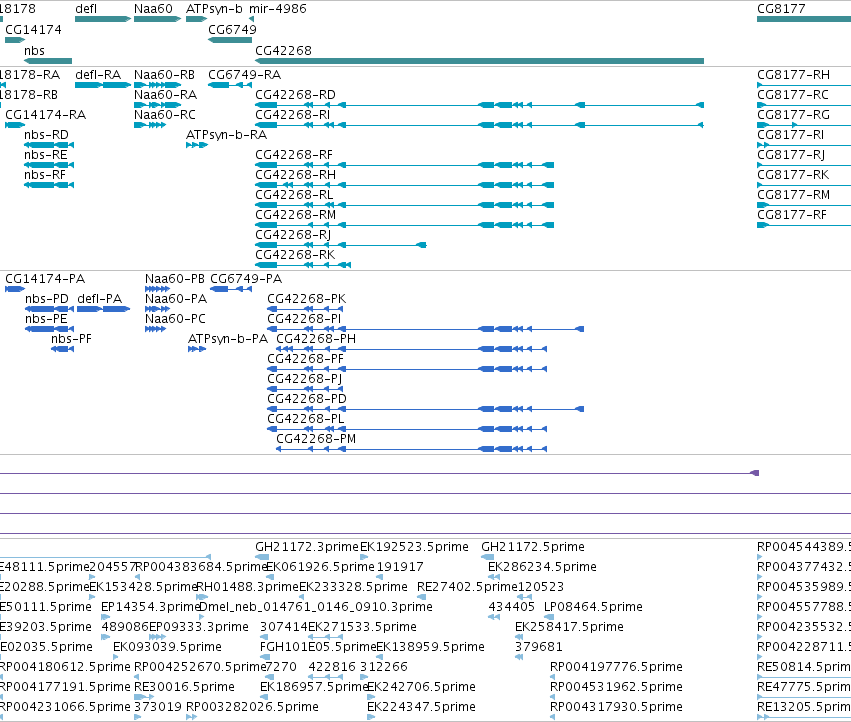This screenshot has height=722, width=851.
Task: Select transcript CG8177-RK
Action: tap(793, 175)
